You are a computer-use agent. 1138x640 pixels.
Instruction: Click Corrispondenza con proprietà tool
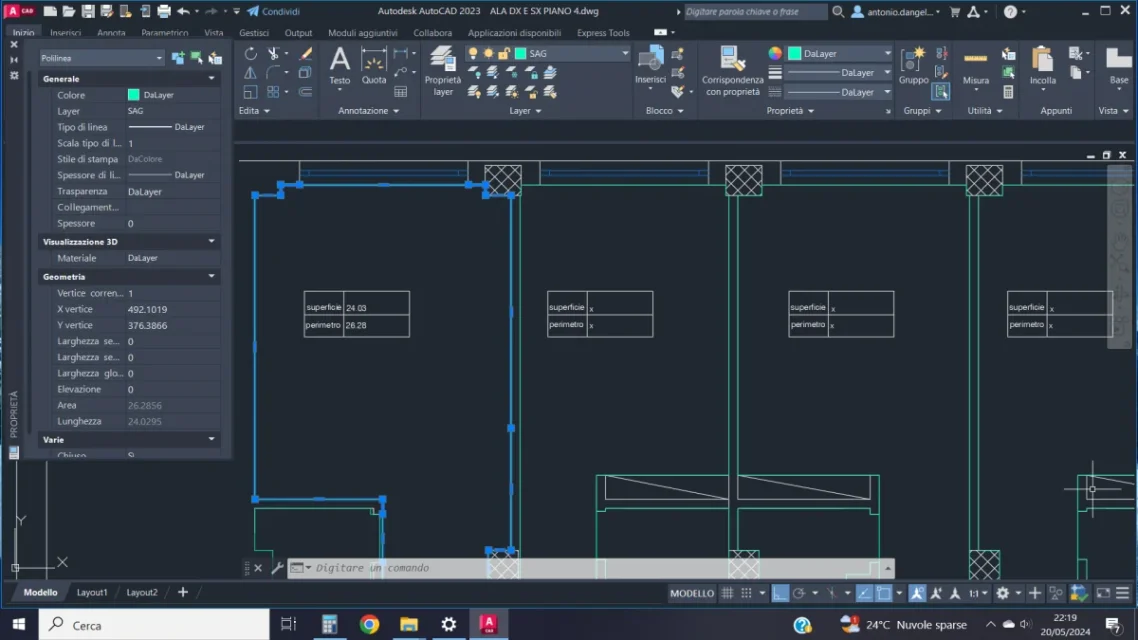point(732,70)
